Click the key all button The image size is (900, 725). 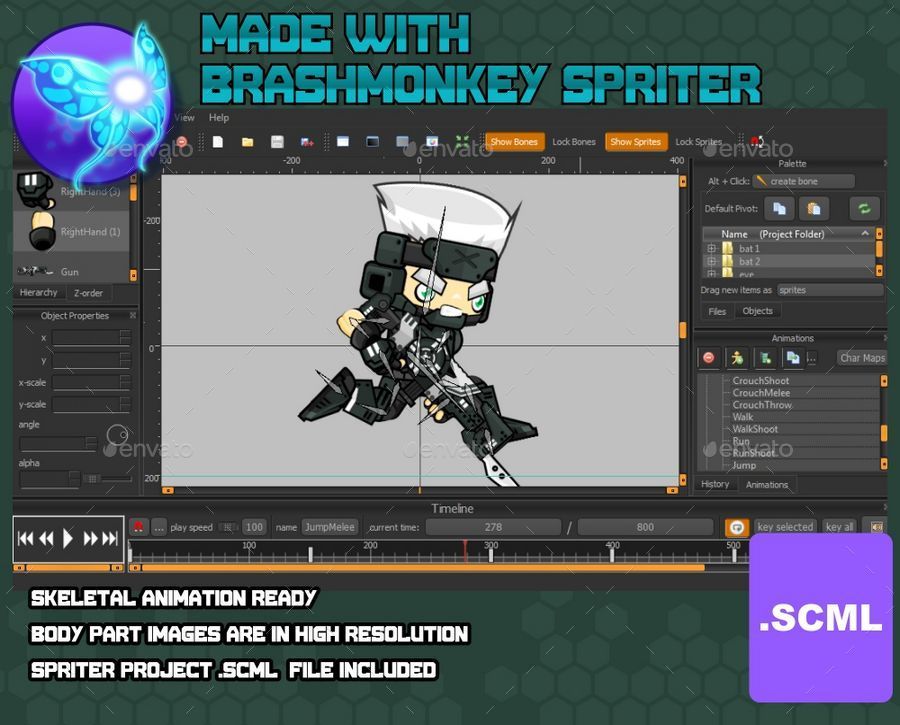(x=840, y=526)
